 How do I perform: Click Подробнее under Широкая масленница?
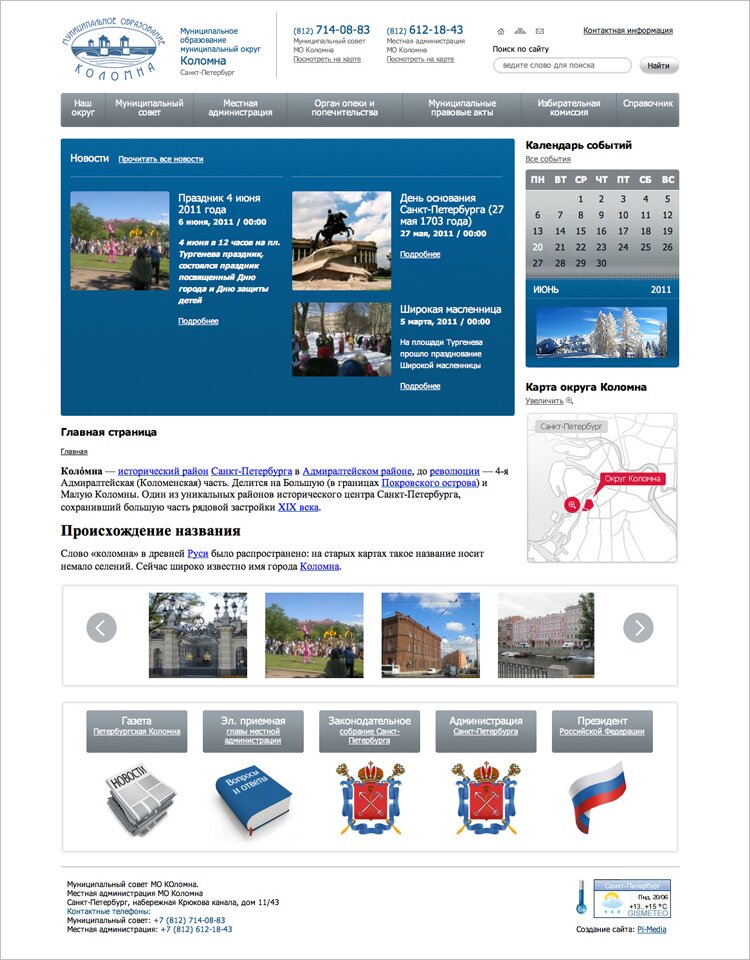(420, 386)
